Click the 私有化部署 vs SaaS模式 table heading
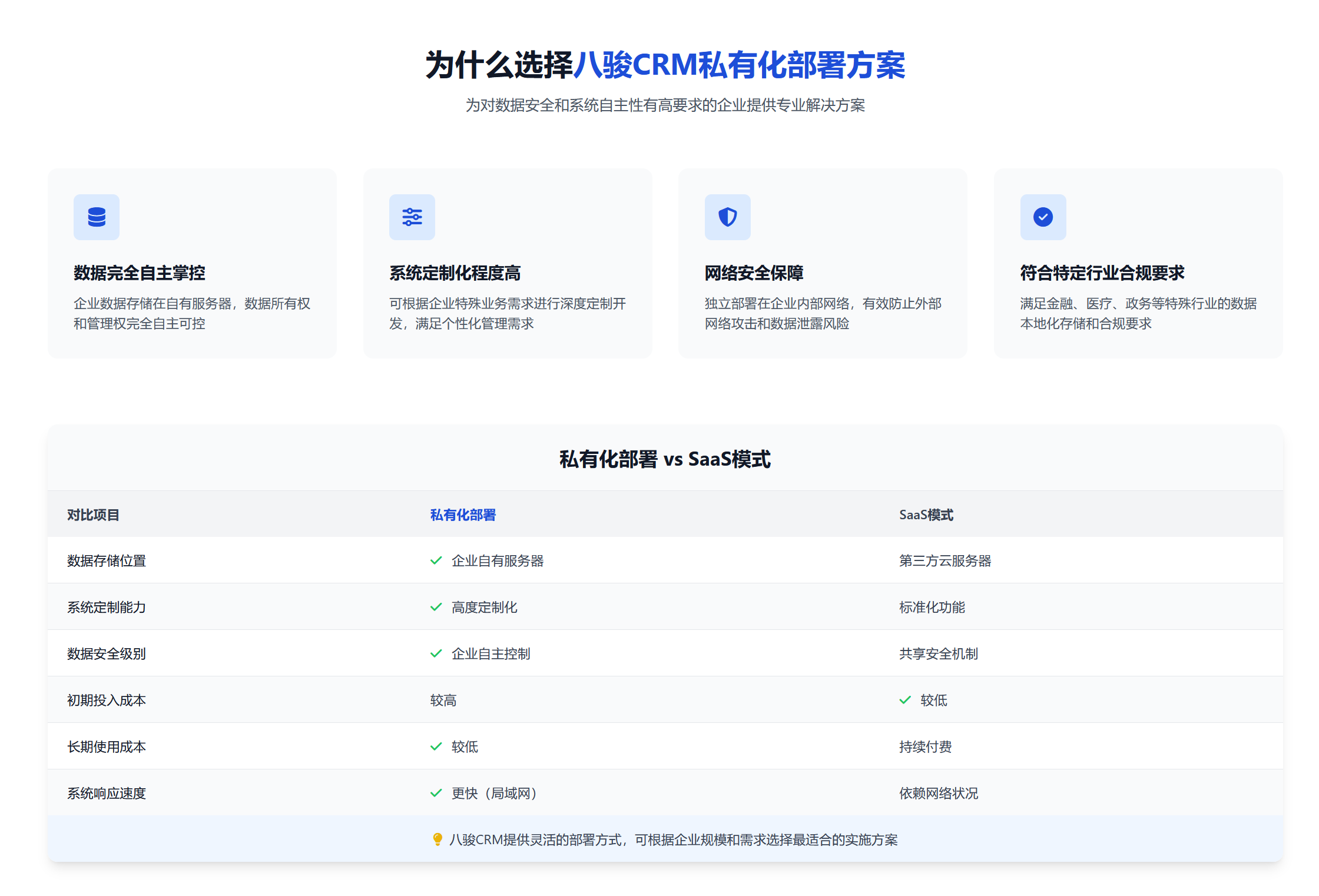 pyautogui.click(x=664, y=459)
